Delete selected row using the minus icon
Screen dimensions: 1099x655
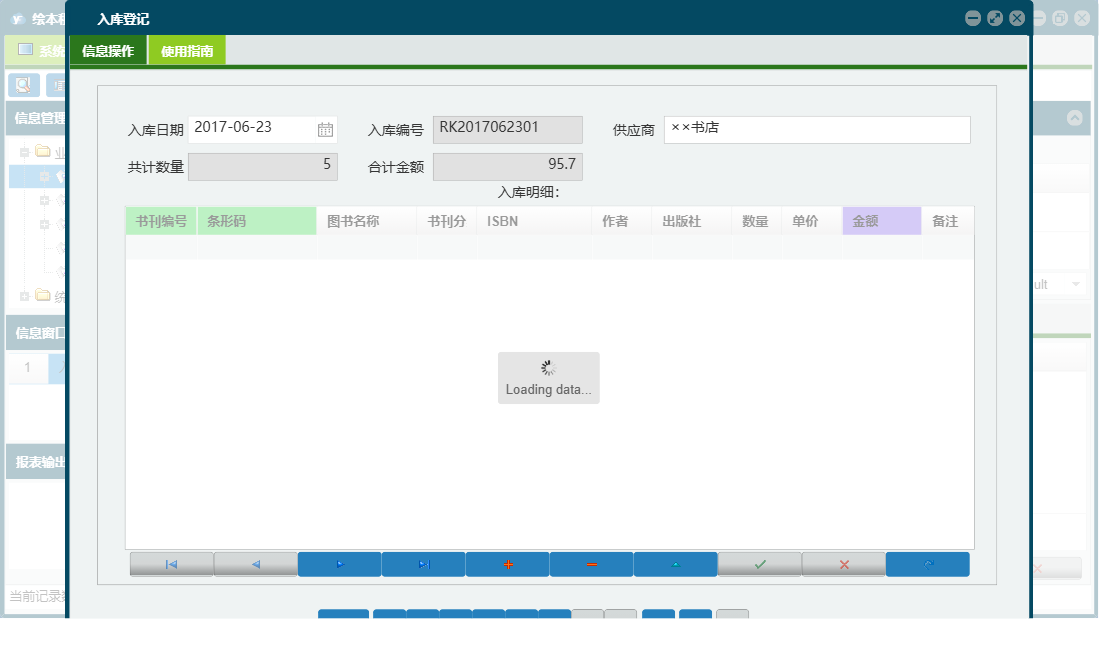click(591, 564)
